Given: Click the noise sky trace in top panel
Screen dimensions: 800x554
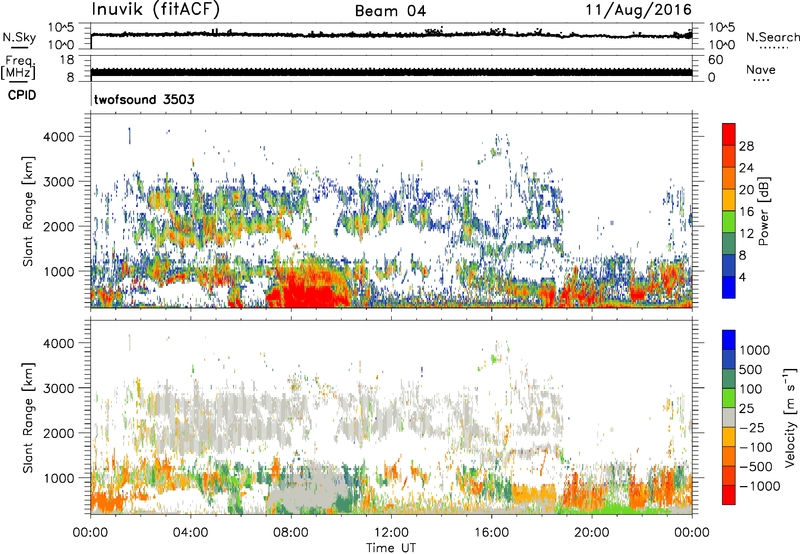Looking at the screenshot, I should tap(391, 34).
